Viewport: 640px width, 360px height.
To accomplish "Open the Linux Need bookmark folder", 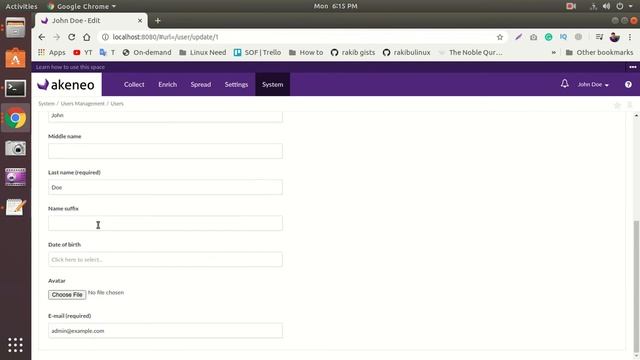I will click(203, 53).
